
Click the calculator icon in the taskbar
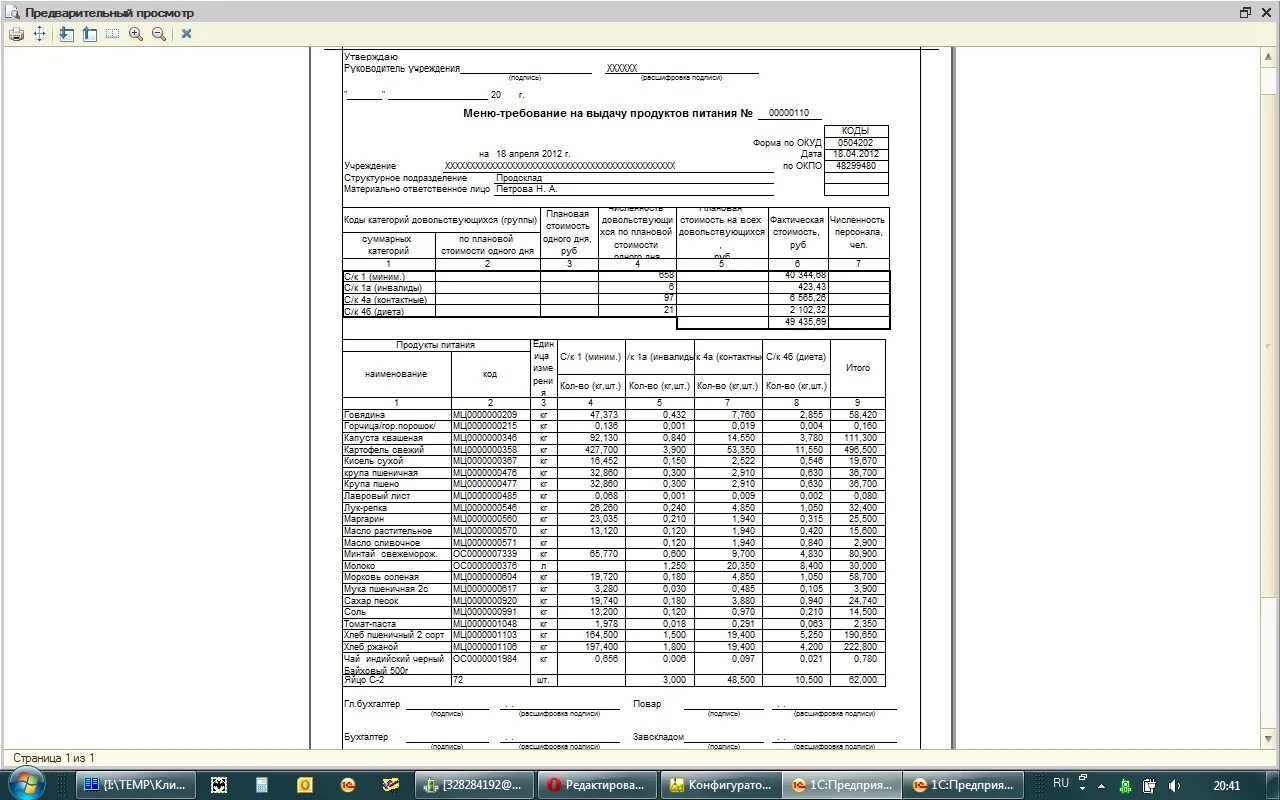262,785
